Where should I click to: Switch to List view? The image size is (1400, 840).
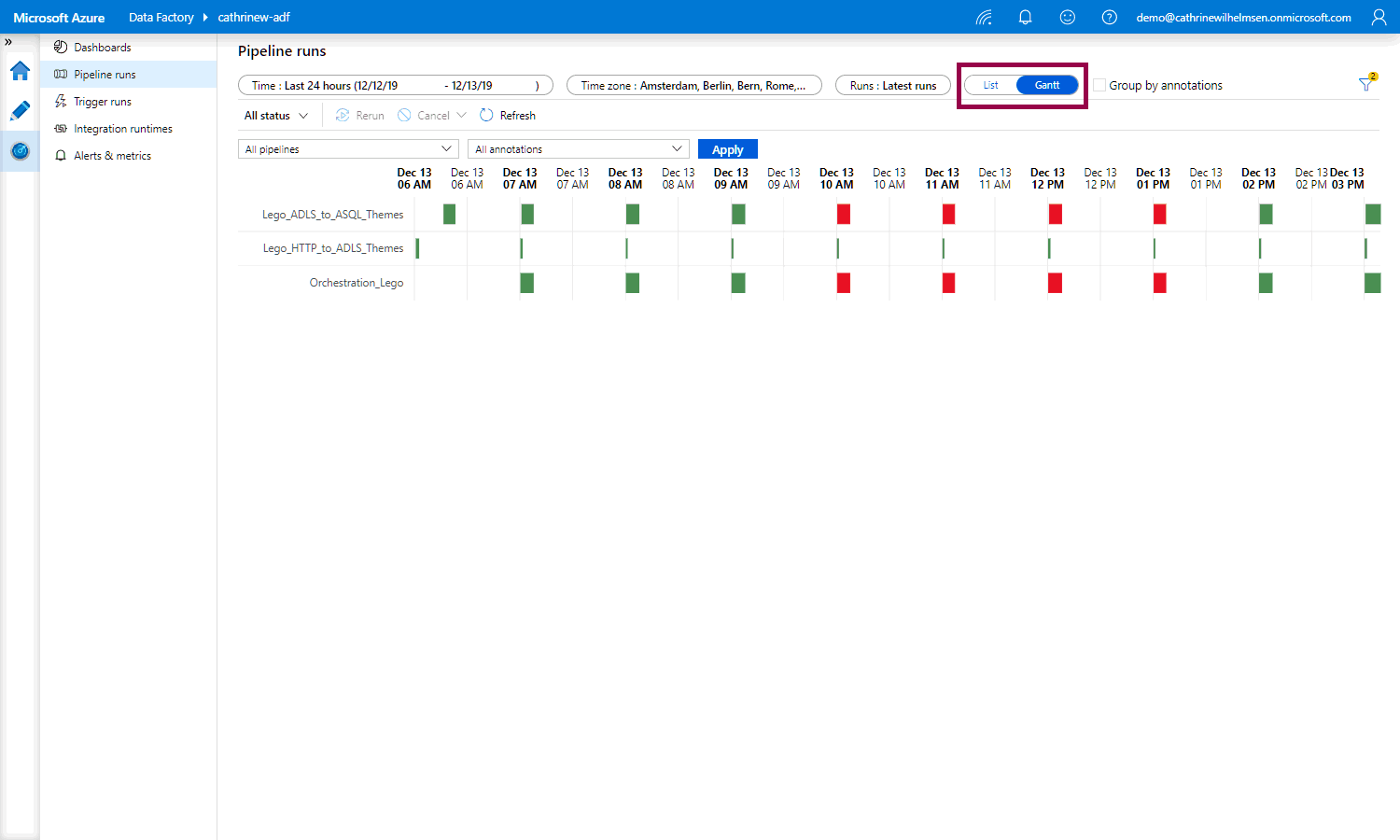(990, 85)
